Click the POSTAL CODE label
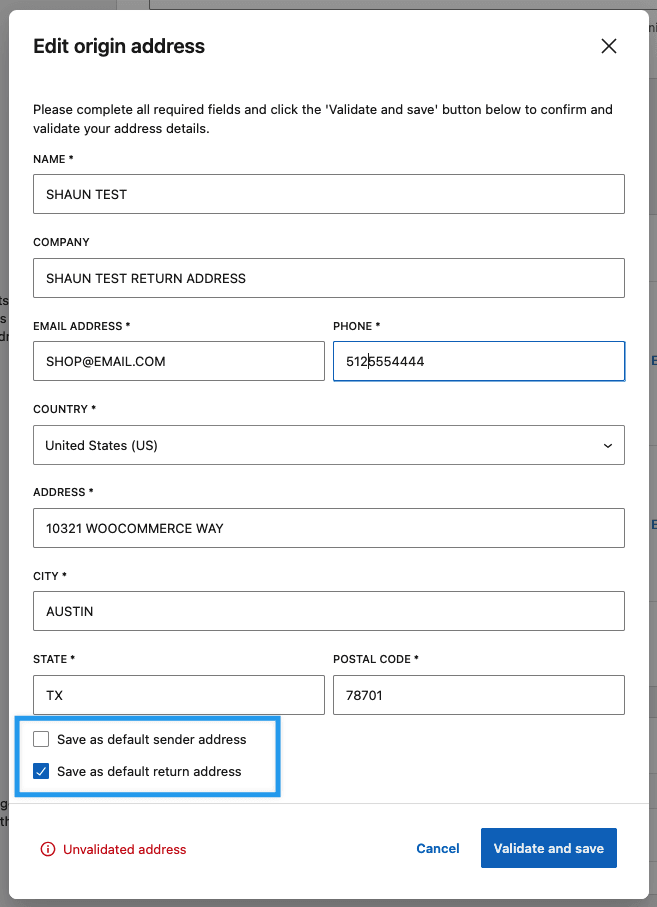This screenshot has height=907, width=657. (x=376, y=659)
